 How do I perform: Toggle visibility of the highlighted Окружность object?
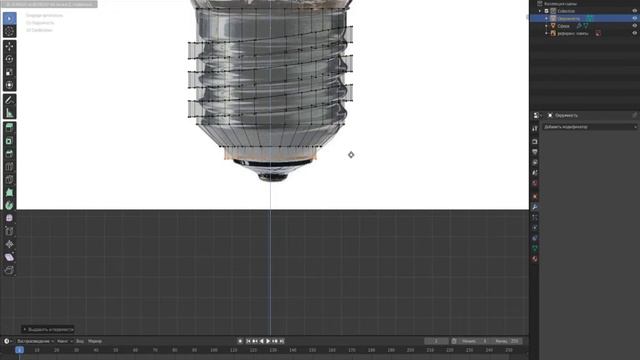[x=635, y=18]
